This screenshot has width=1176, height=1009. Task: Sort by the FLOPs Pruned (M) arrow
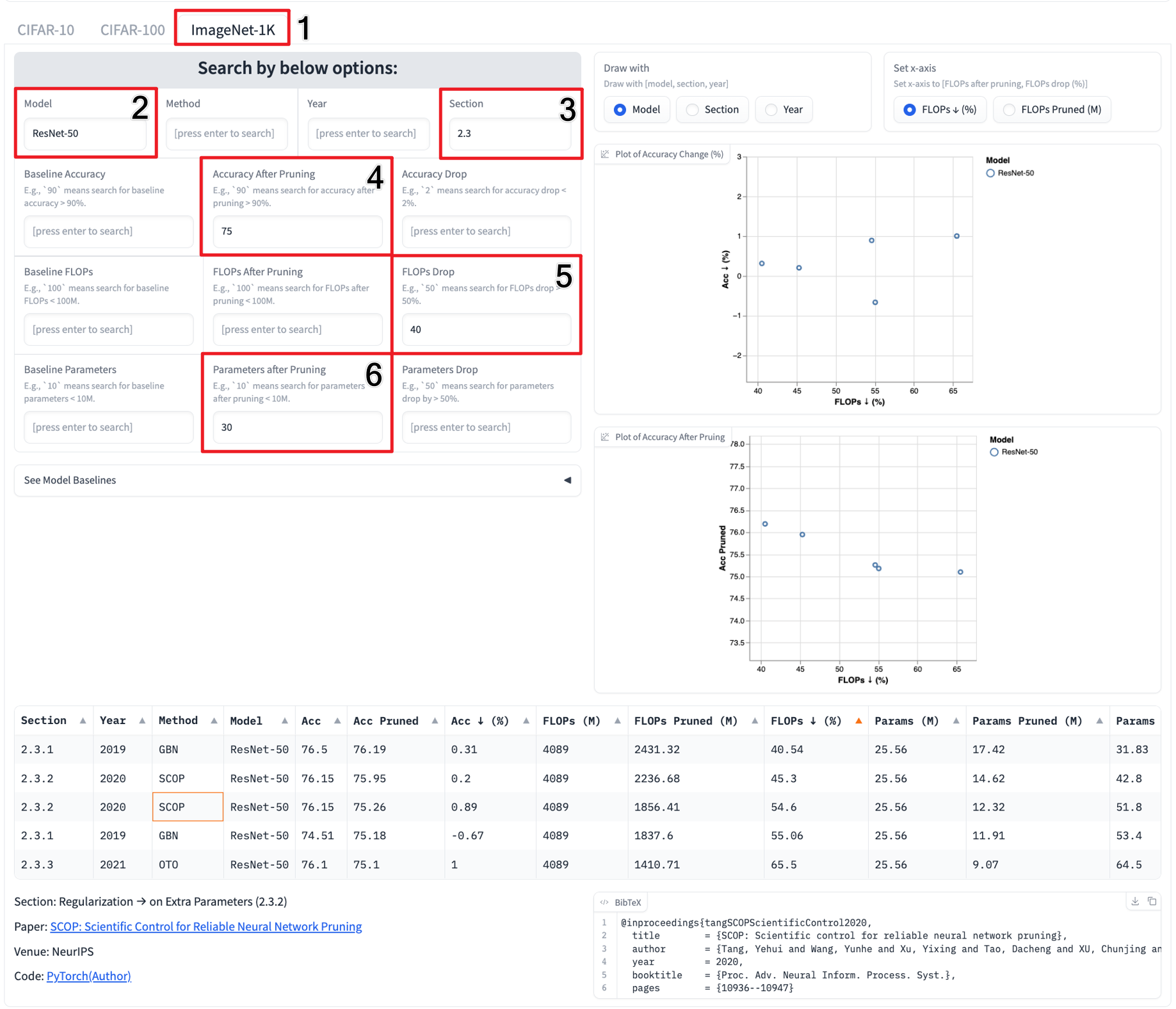pyautogui.click(x=755, y=721)
